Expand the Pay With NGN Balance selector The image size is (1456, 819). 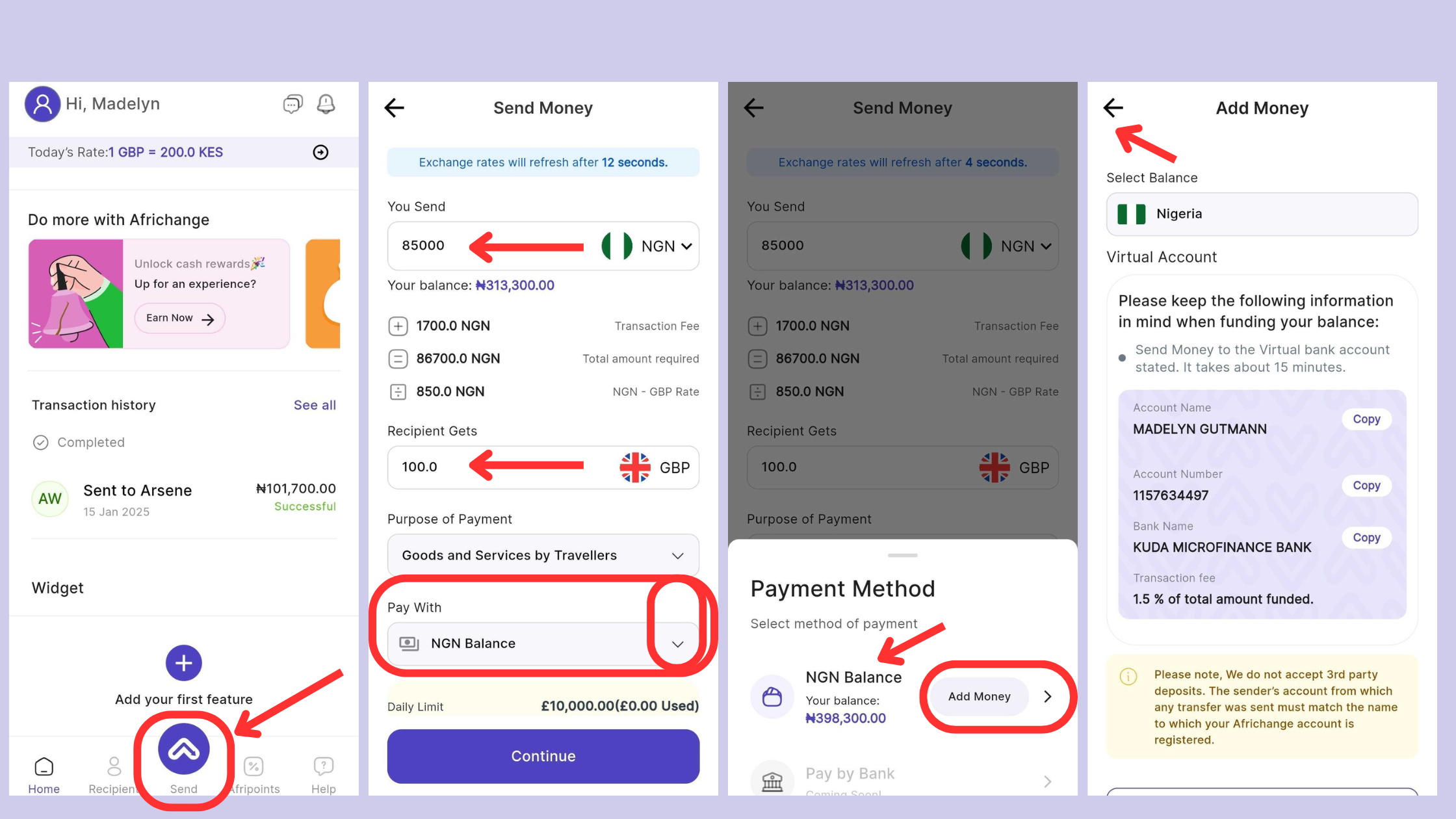543,643
